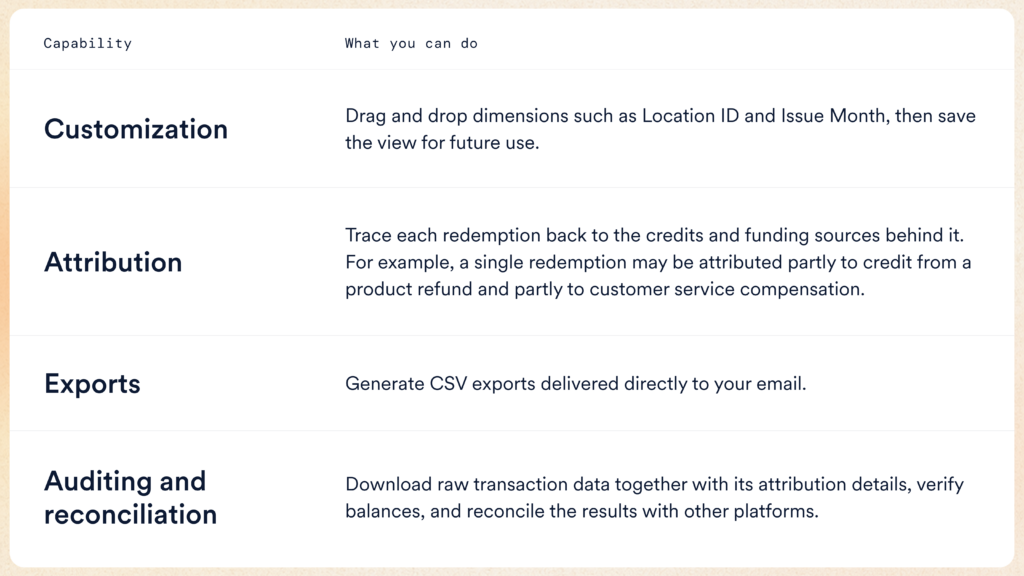Select the Attribution heading
Screen dimensions: 1024x576
click(x=113, y=262)
